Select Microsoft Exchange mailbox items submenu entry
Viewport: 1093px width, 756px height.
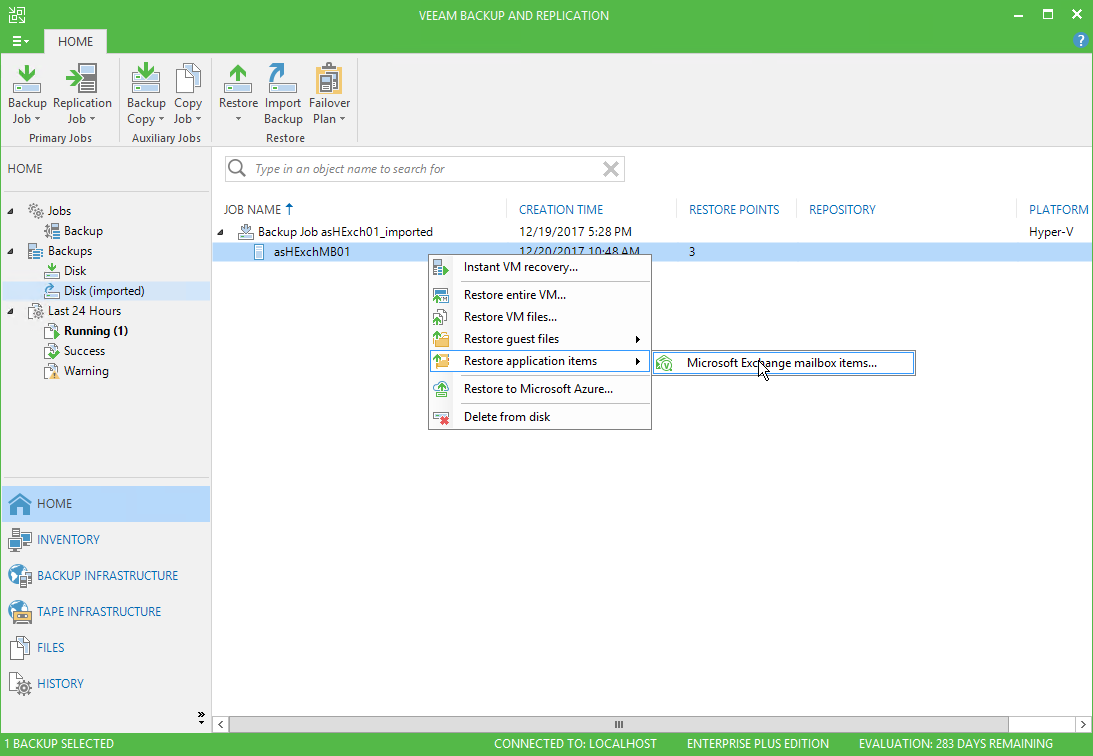pos(784,363)
